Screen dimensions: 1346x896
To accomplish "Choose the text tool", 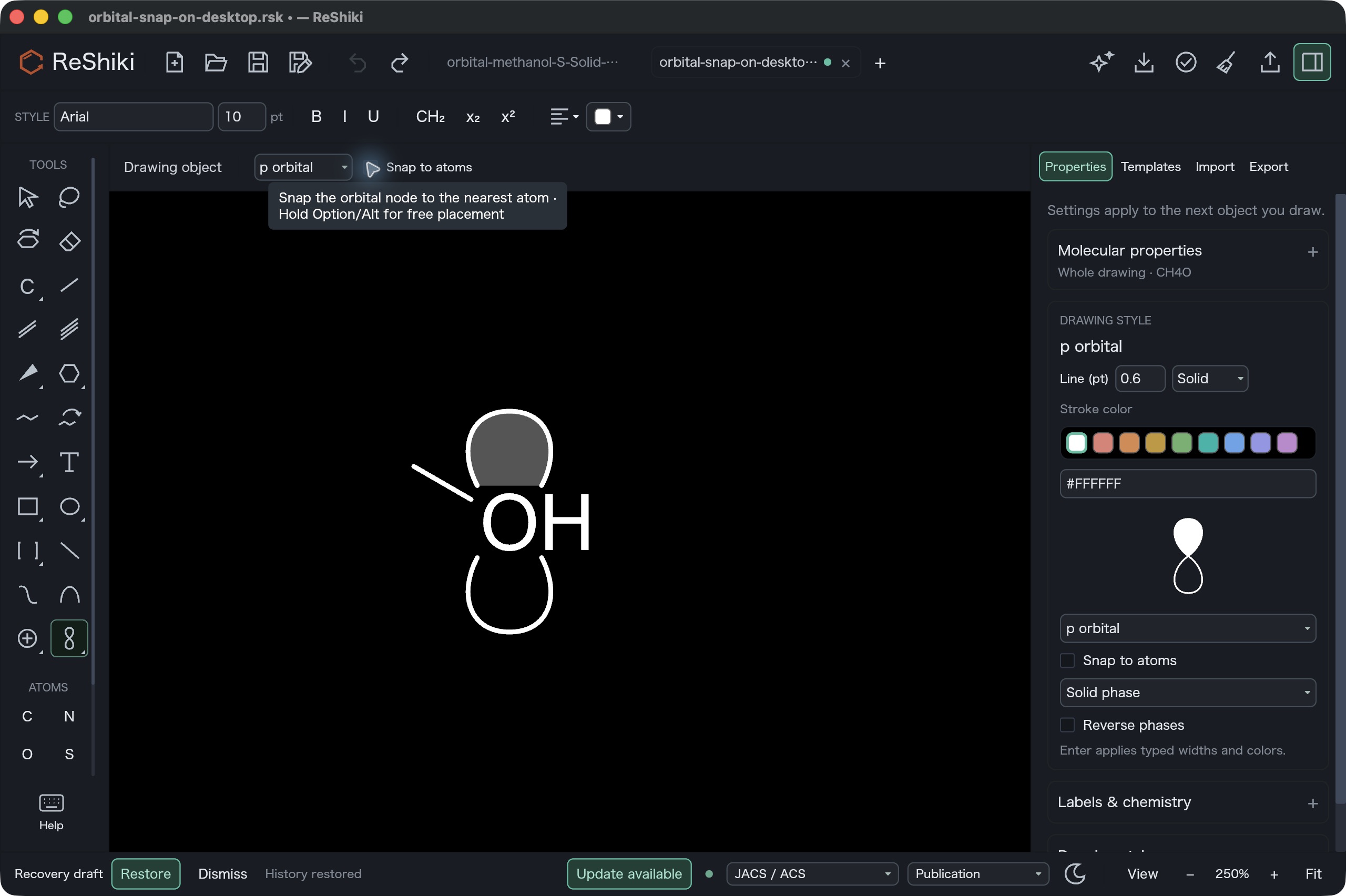I will point(69,462).
